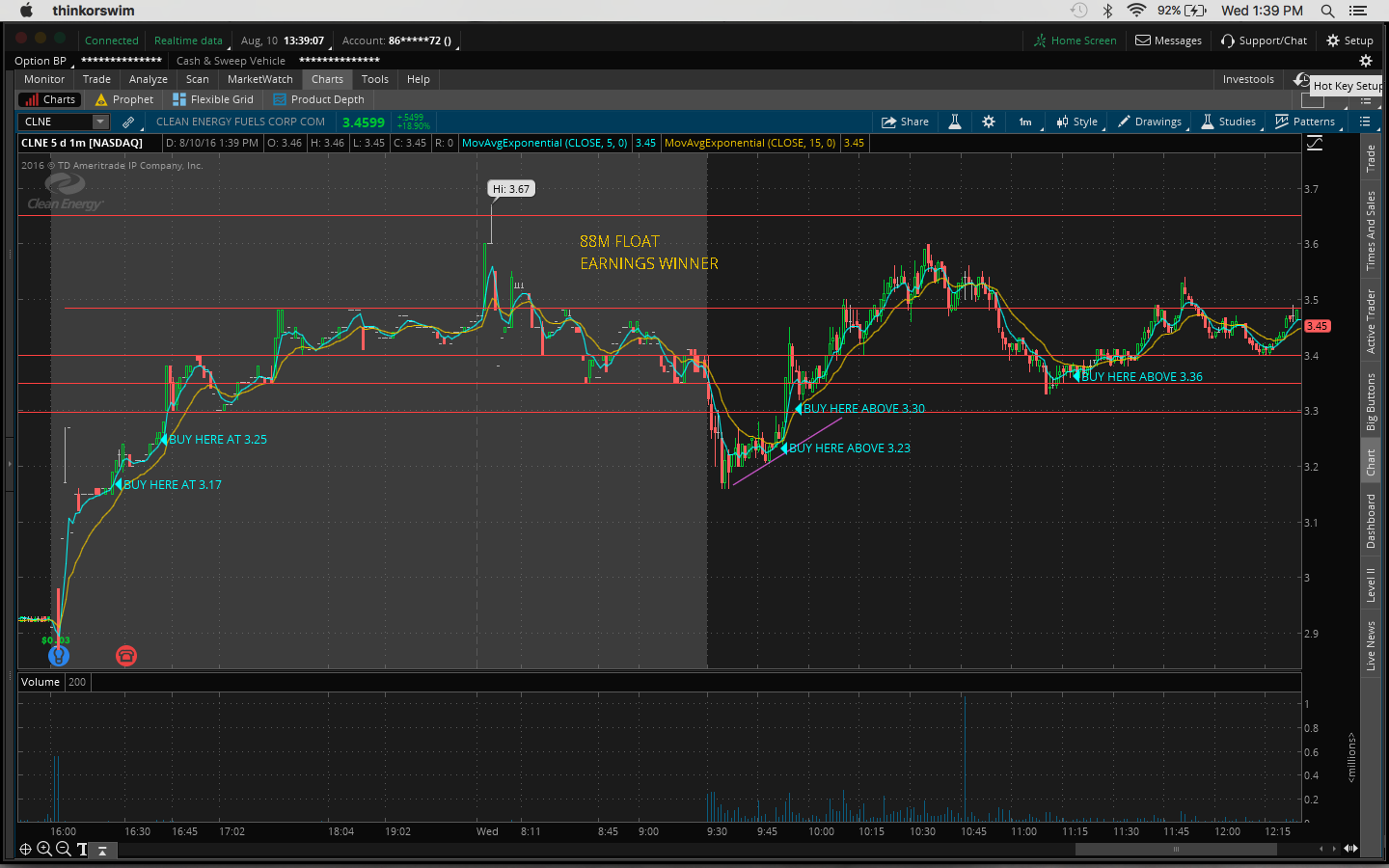
Task: Open the Drawings tools menu
Action: (1151, 122)
